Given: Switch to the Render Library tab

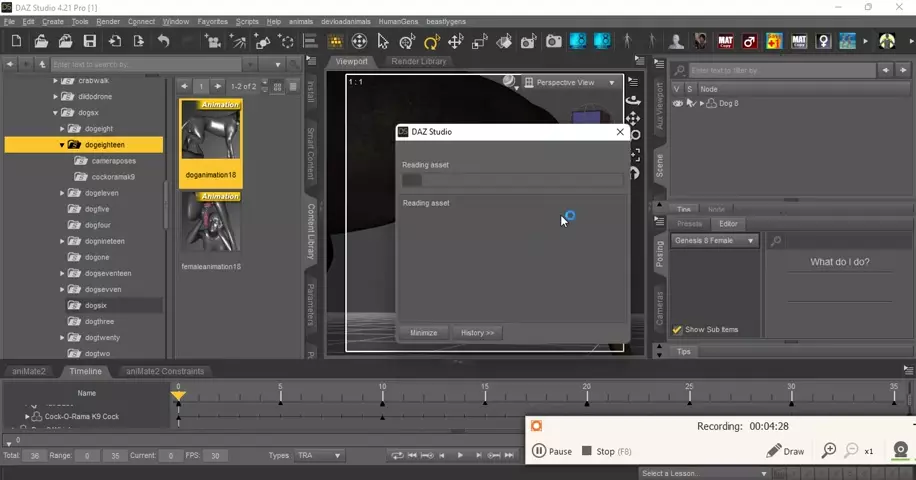Looking at the screenshot, I should 419,61.
